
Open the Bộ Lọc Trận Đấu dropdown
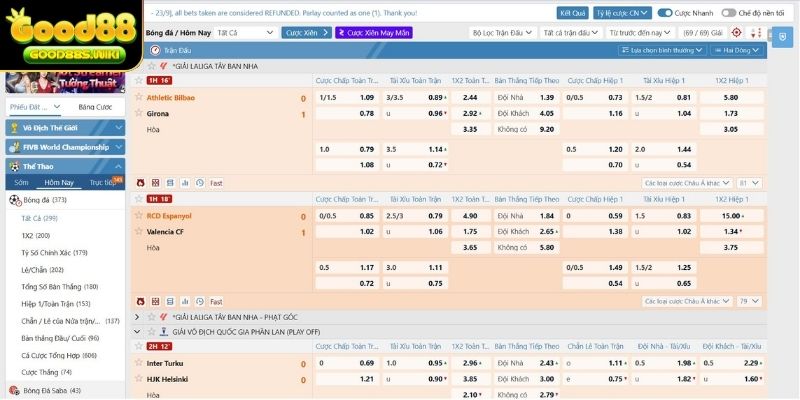click(x=501, y=32)
